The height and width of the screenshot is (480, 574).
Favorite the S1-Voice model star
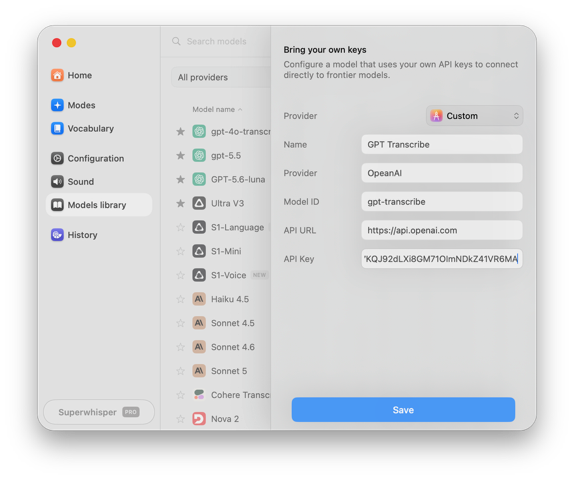[180, 275]
